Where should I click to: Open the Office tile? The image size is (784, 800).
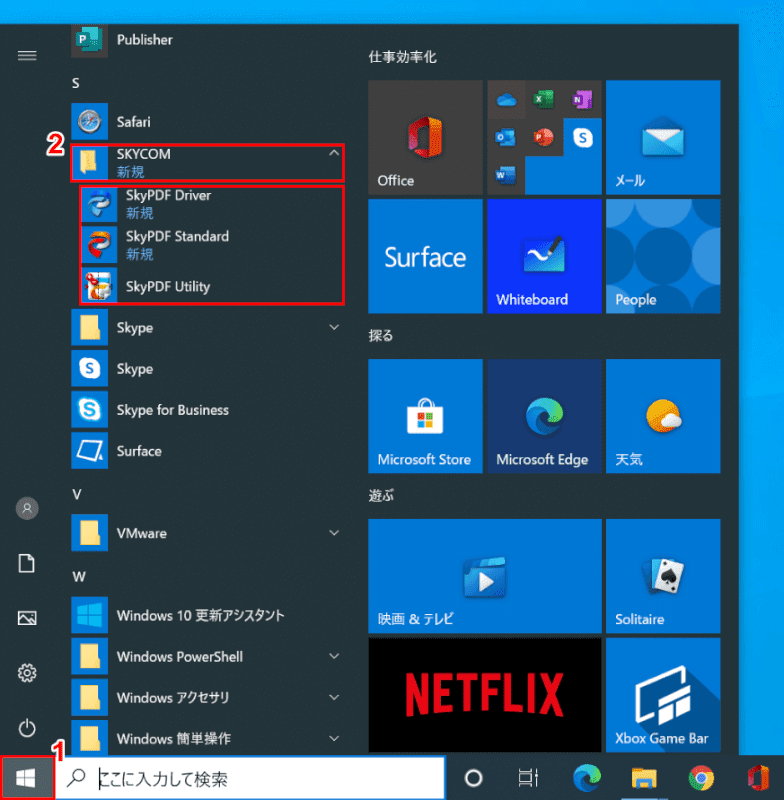(425, 137)
